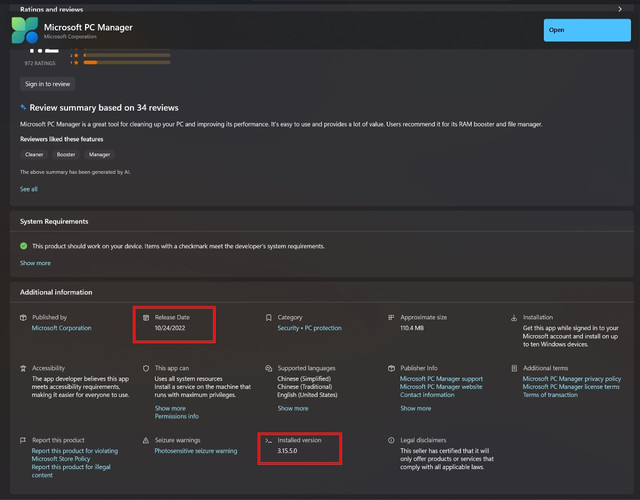640x500 pixels.
Task: Click the Category bookmark icon
Action: click(269, 318)
